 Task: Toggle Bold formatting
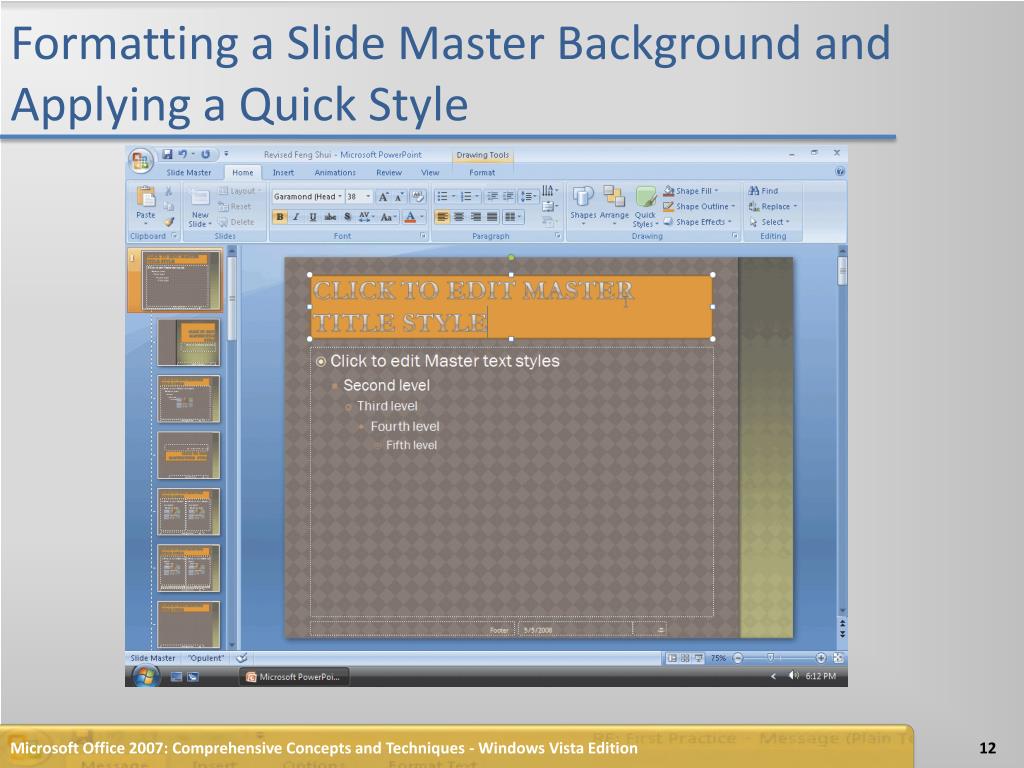point(280,217)
